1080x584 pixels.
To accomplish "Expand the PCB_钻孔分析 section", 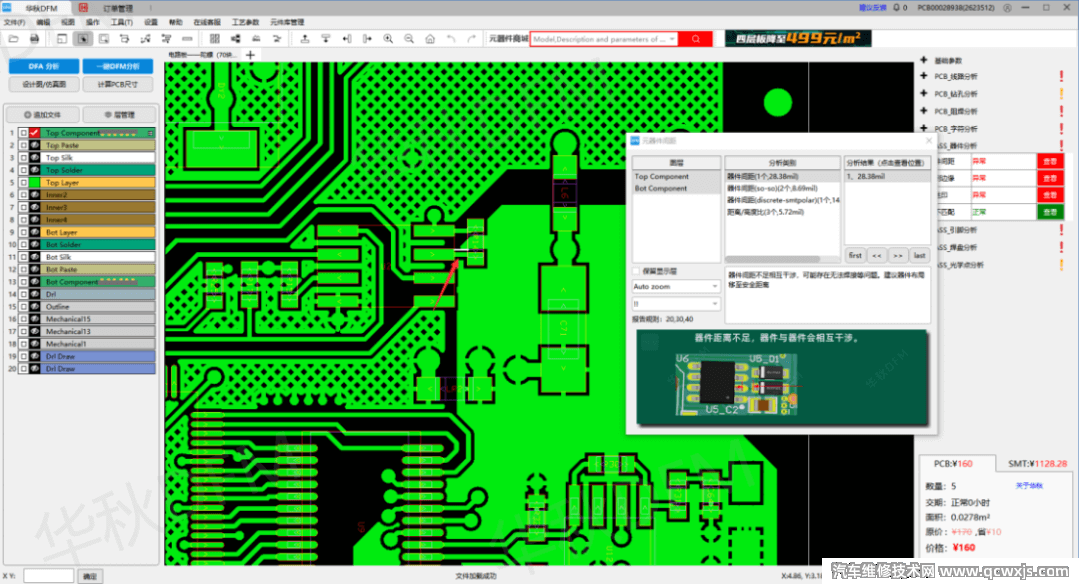I will [x=922, y=94].
